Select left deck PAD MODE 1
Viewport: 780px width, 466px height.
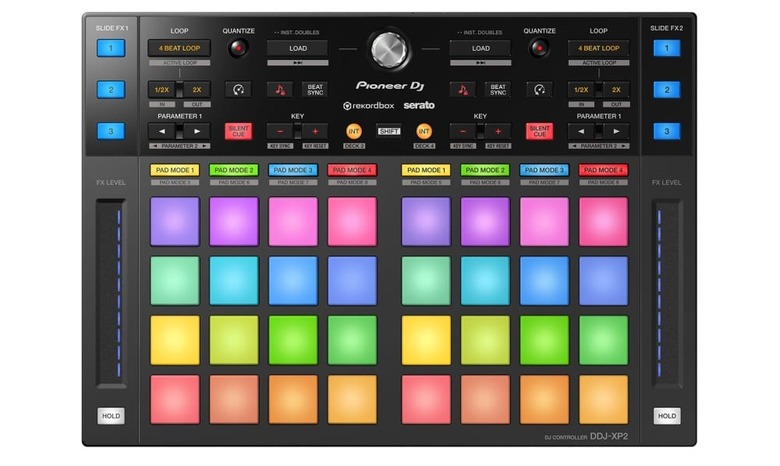[x=175, y=170]
